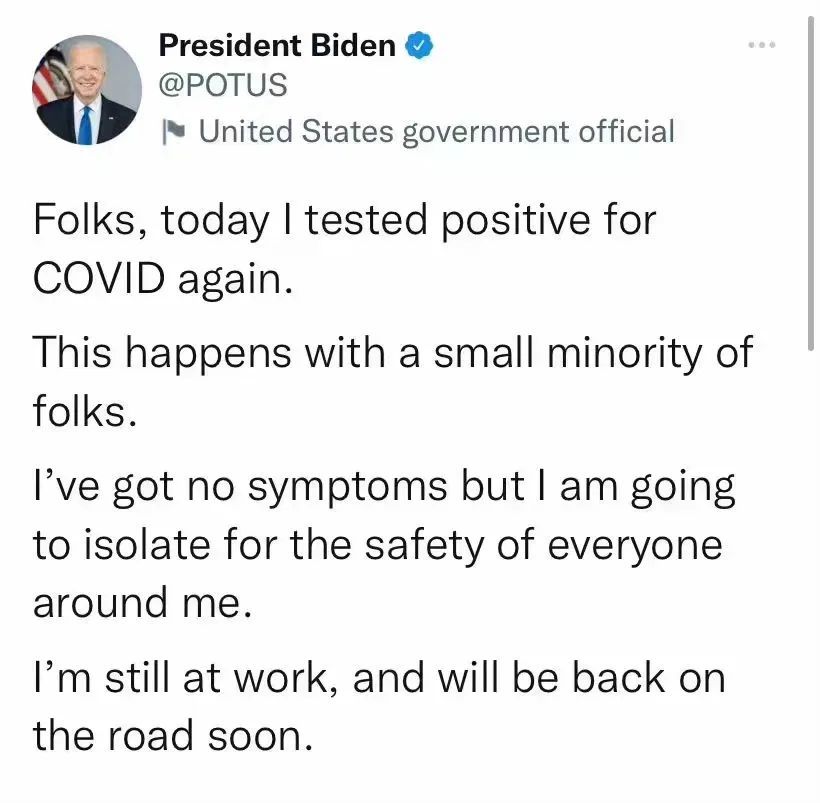Click the @POTUS handle

tap(222, 86)
